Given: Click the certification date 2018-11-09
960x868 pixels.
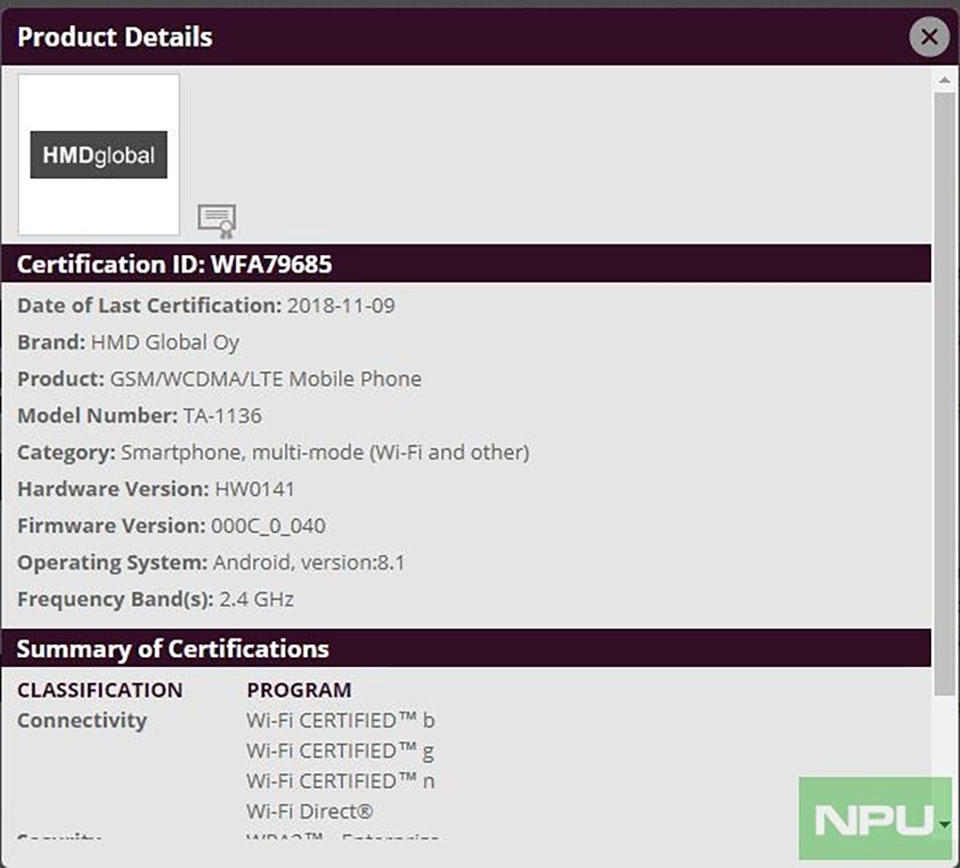Looking at the screenshot, I should click(341, 305).
